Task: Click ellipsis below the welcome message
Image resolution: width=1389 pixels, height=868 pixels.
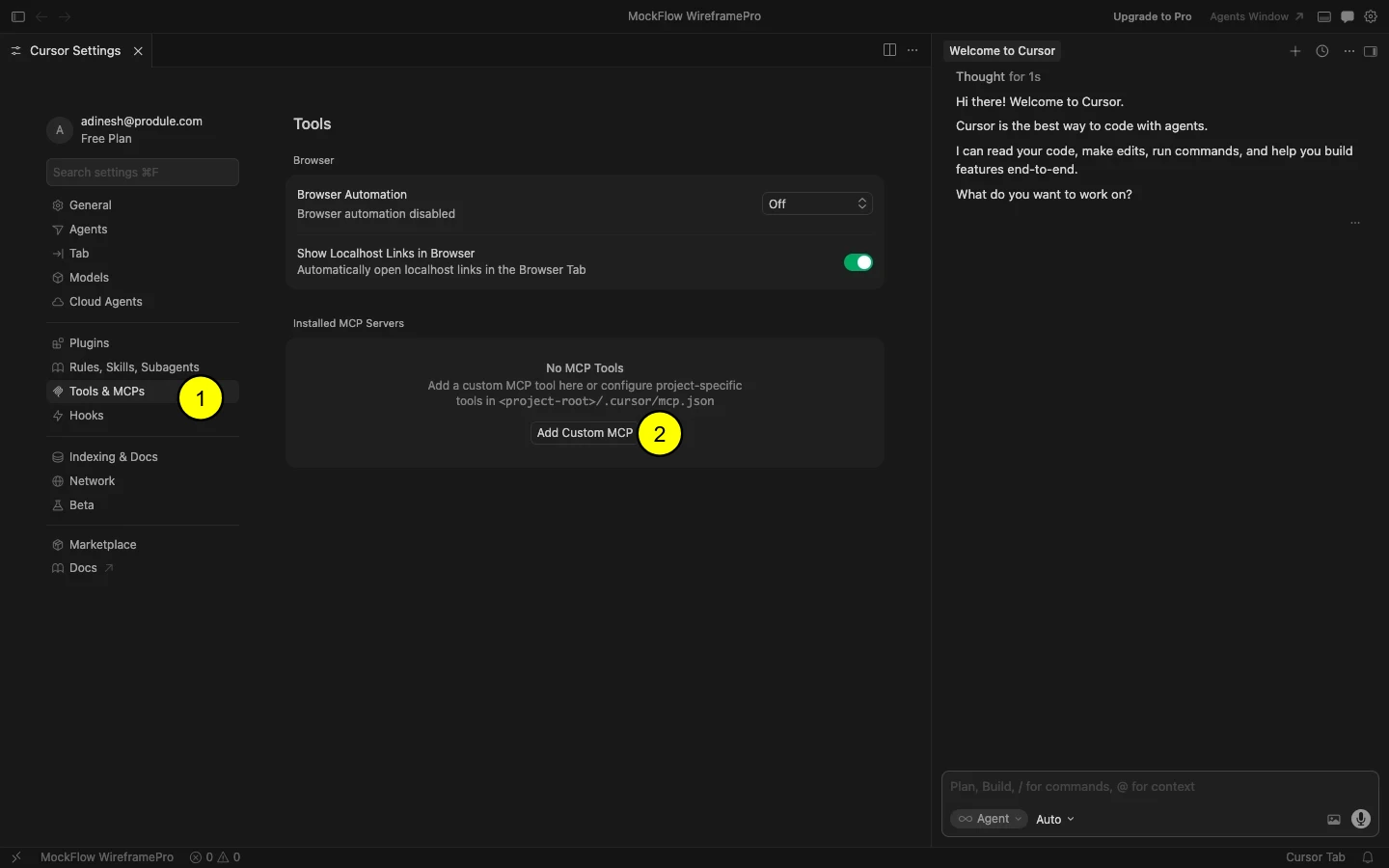Action: click(x=1355, y=223)
